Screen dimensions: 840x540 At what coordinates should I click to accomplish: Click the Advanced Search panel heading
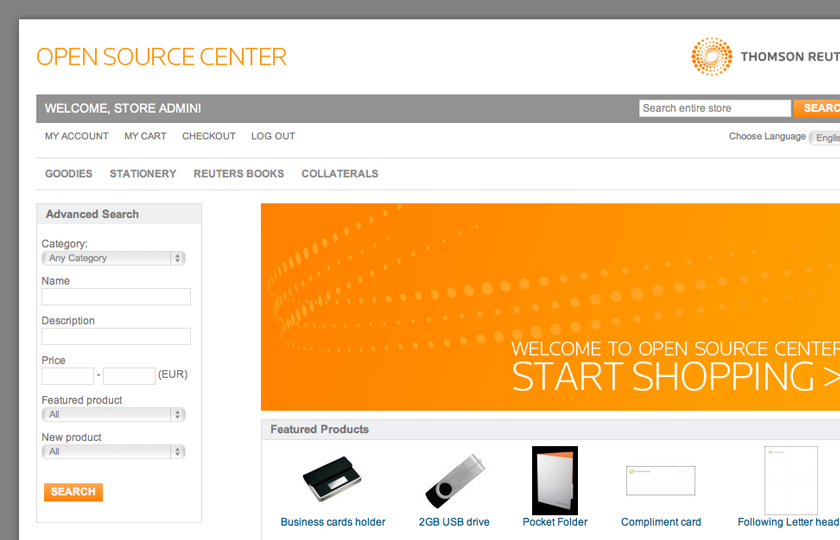point(92,214)
